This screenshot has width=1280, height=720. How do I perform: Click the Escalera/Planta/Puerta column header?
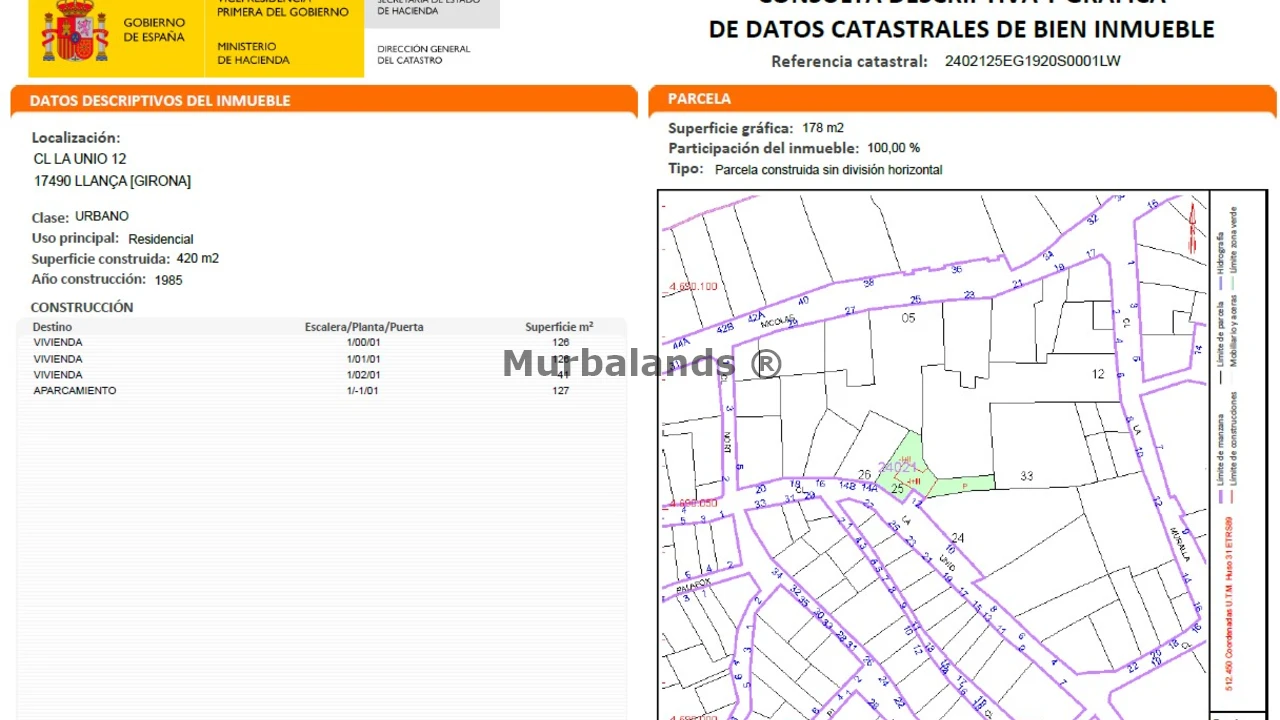tap(363, 327)
